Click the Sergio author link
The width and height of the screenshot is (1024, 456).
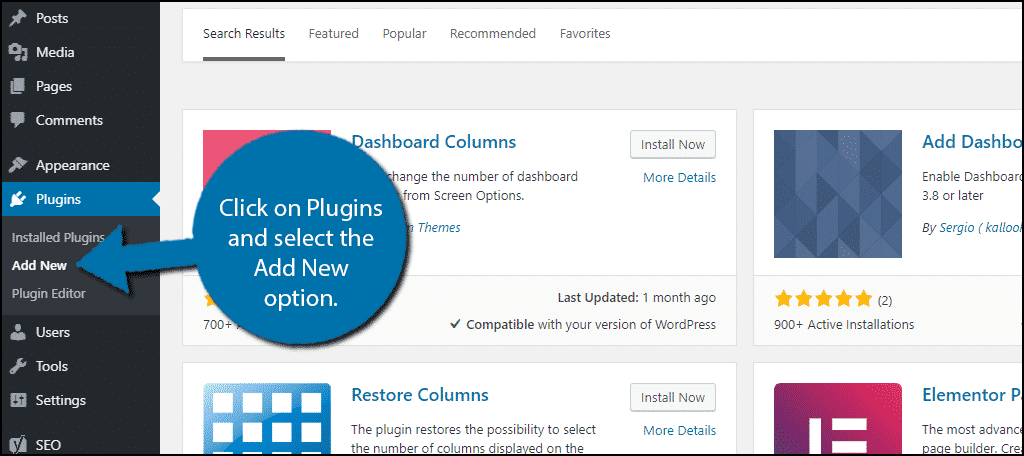pyautogui.click(x=982, y=227)
